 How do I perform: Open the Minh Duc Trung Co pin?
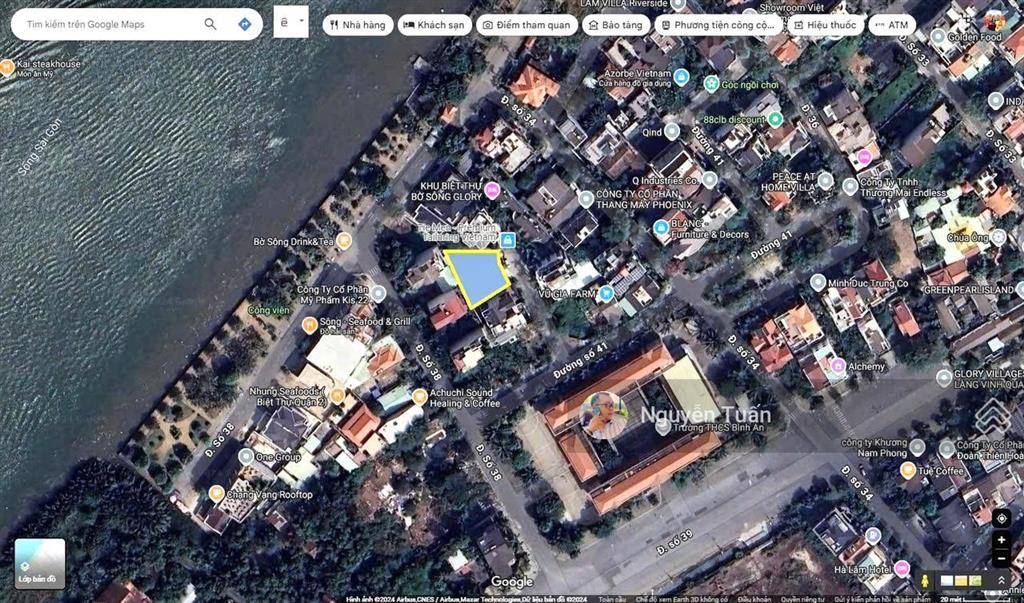(818, 283)
